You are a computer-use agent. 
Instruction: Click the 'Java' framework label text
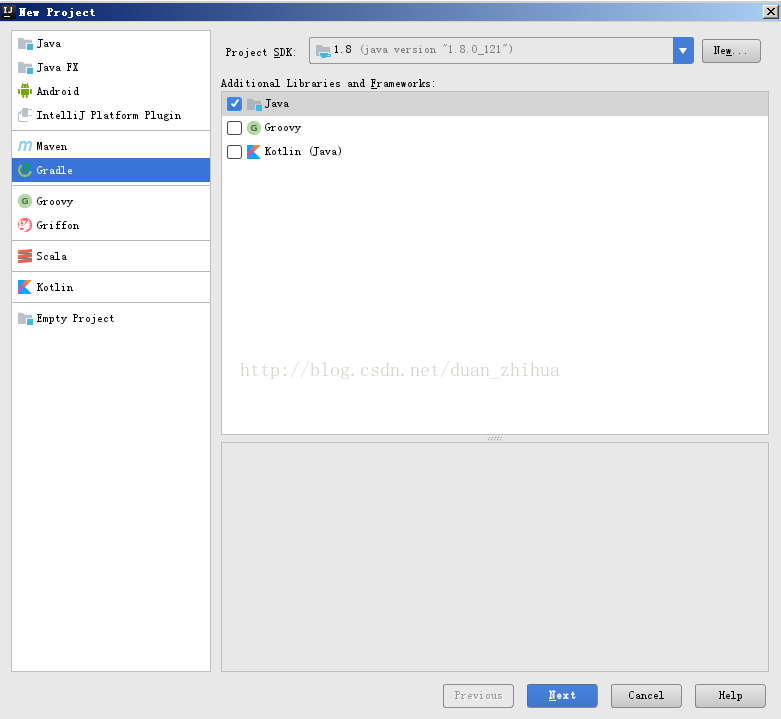click(x=276, y=104)
